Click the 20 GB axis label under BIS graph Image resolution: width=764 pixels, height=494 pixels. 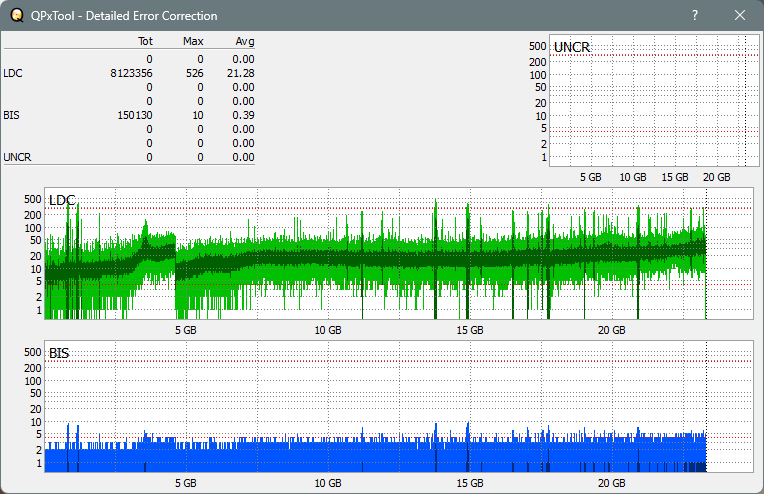click(612, 483)
